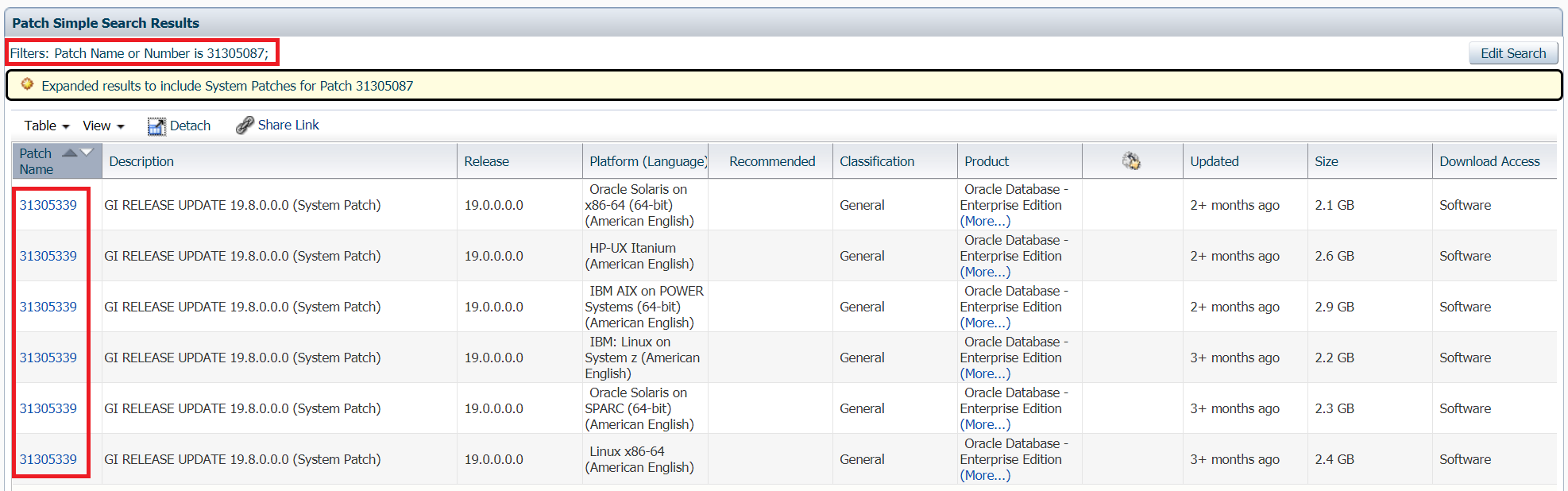Click the Patch Simple Search Results title
This screenshot has width=1568, height=491.
[x=106, y=23]
